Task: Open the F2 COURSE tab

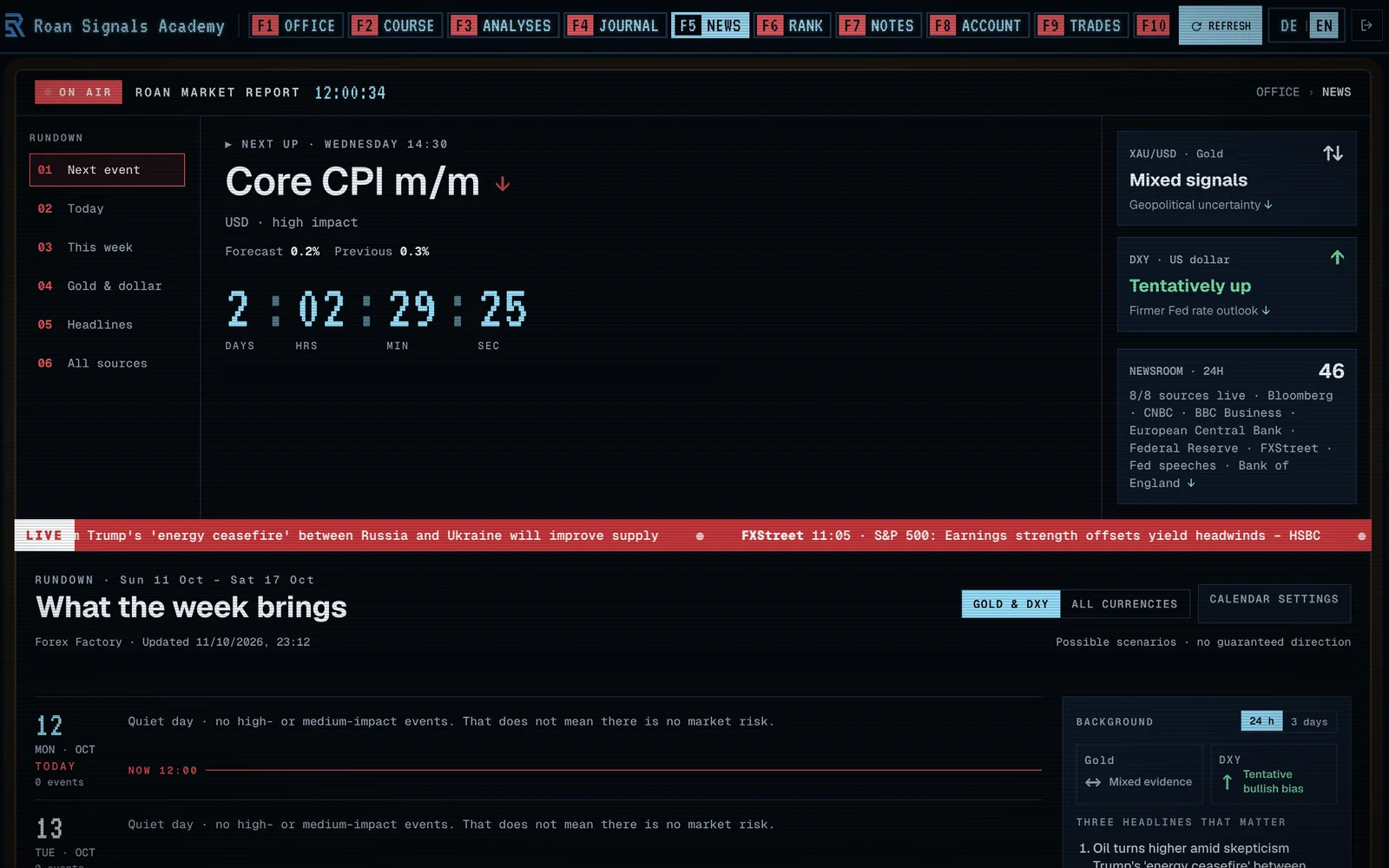Action: (396, 26)
